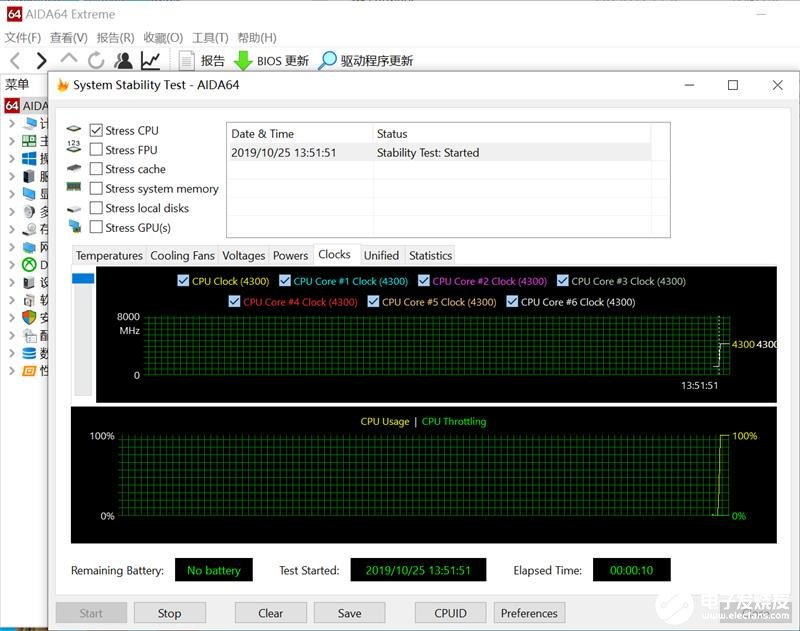Screen dimensions: 800x631
Task: Open the 报告 report toolbar item
Action: 202,61
